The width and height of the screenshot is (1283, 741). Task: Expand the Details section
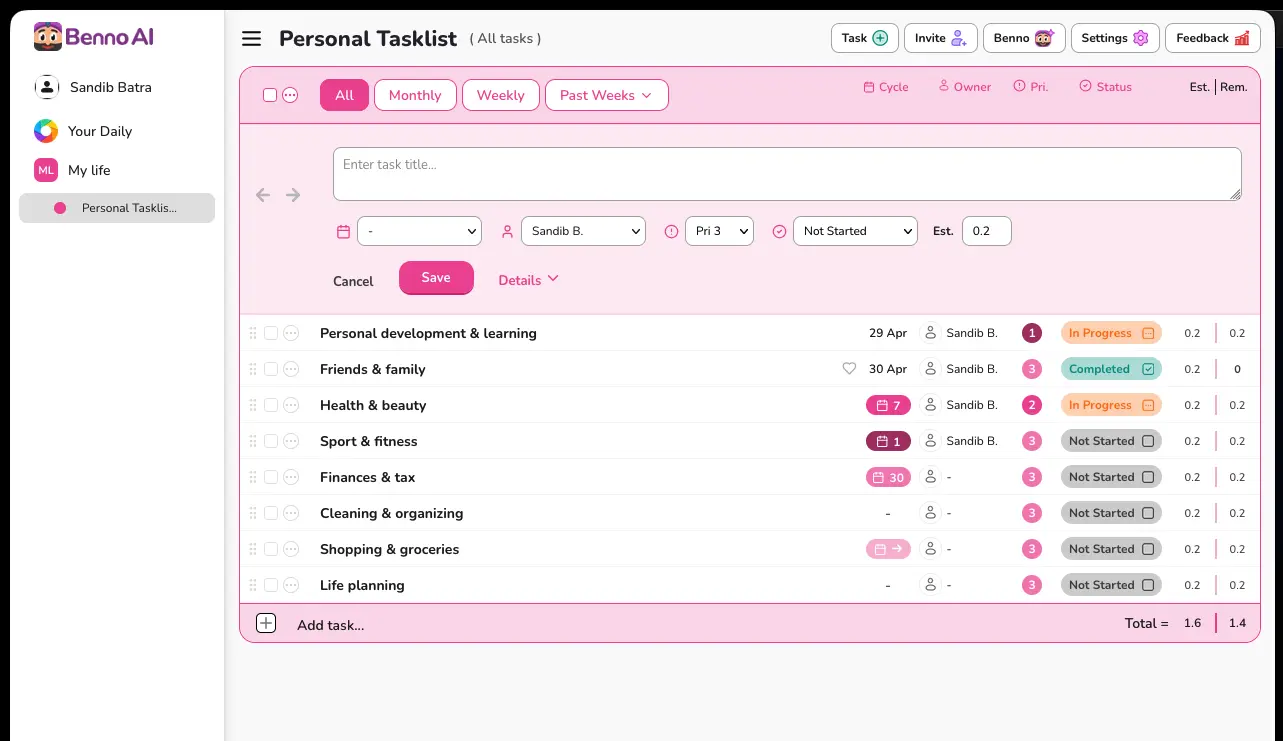click(x=528, y=280)
